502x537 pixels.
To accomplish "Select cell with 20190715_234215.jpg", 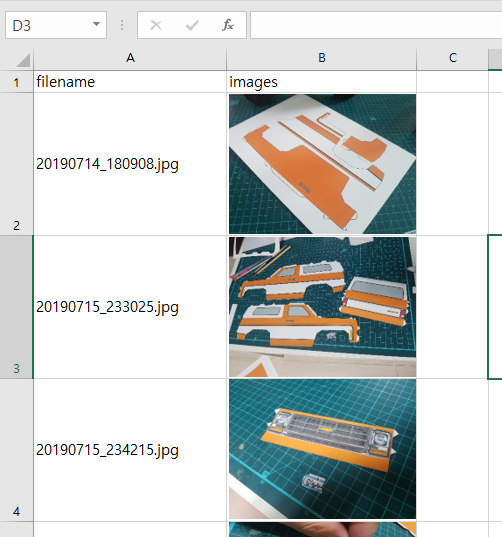I will (x=130, y=450).
